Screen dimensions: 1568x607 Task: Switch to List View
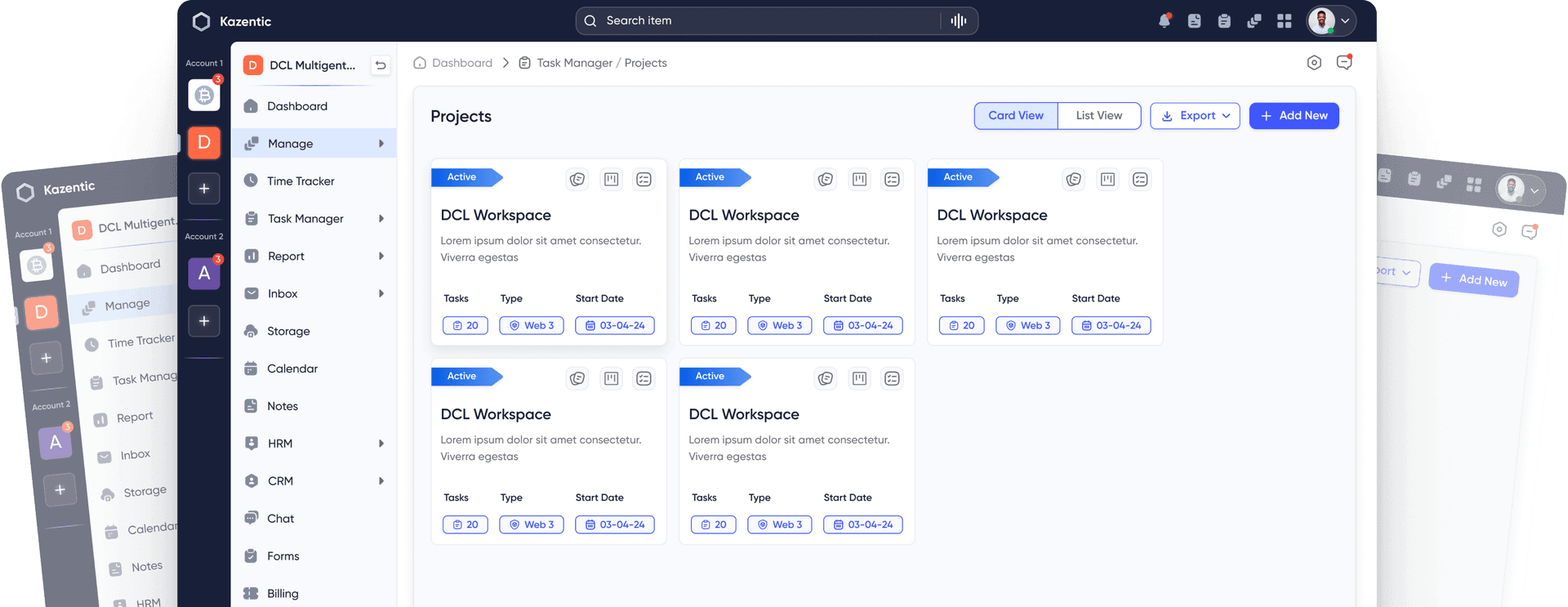pos(1099,116)
